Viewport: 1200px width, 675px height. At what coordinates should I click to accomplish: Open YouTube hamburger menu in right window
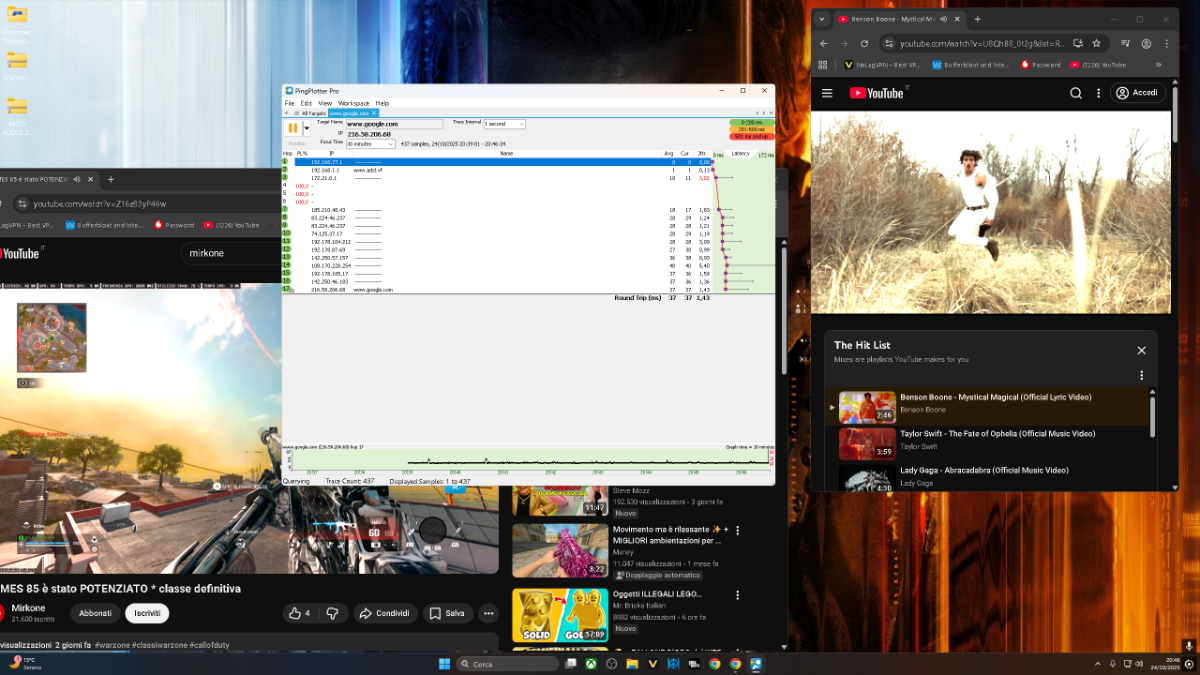[x=827, y=93]
